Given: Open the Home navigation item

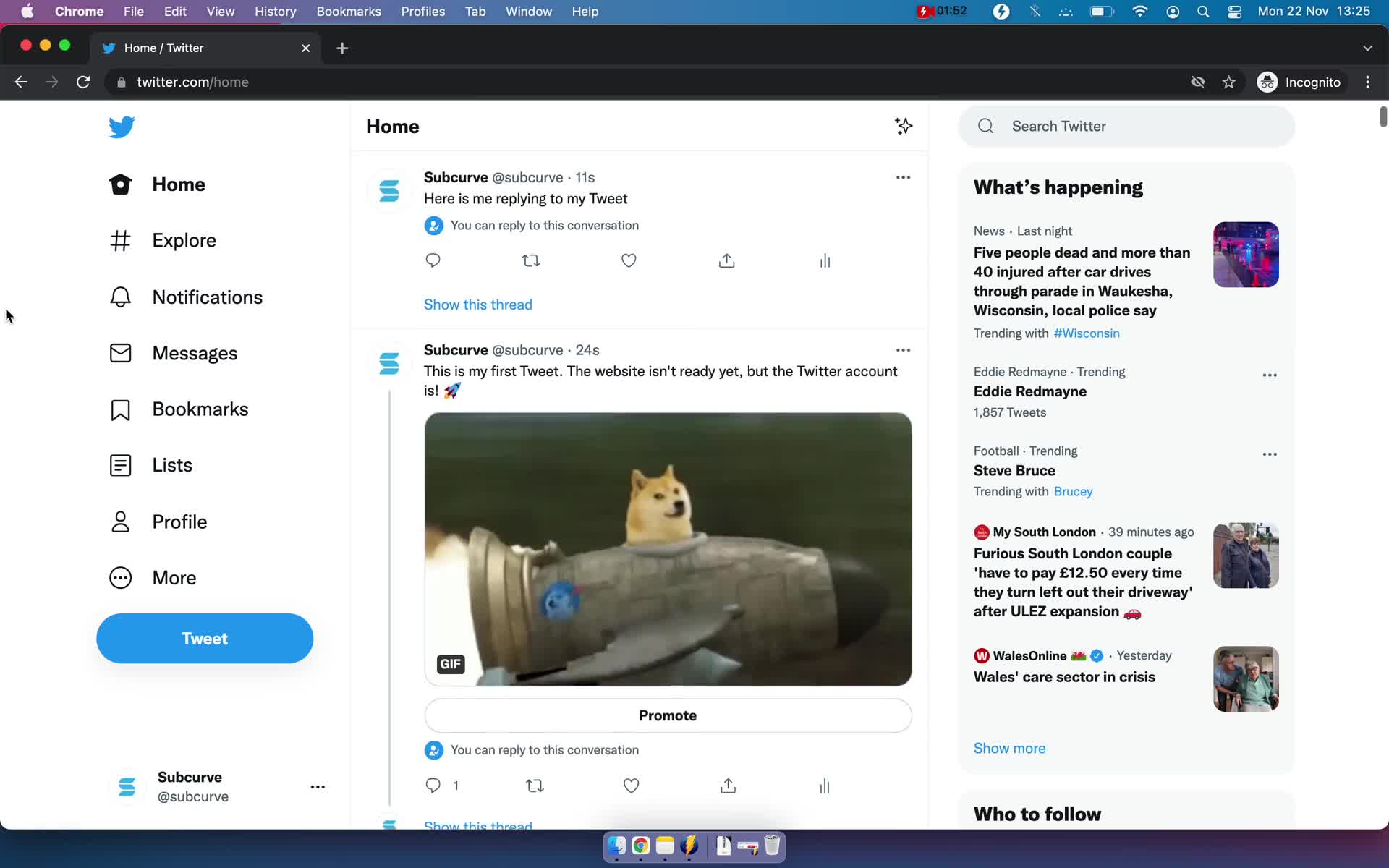Looking at the screenshot, I should pyautogui.click(x=157, y=184).
